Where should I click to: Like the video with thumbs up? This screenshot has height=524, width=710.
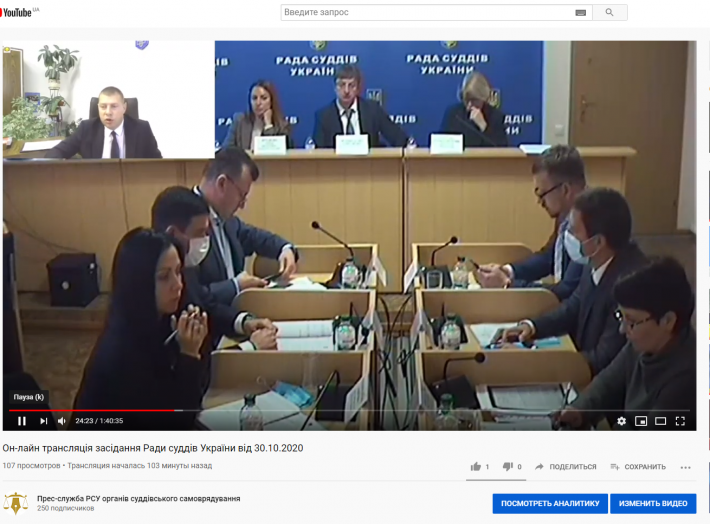coord(479,467)
